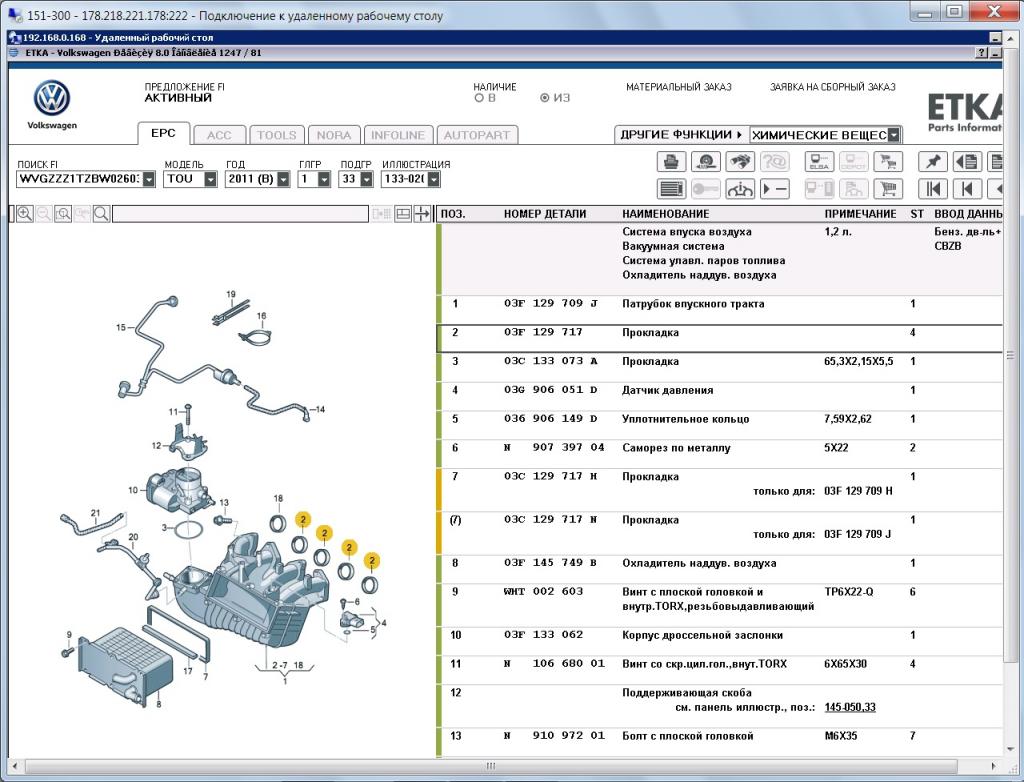This screenshot has width=1024, height=782.
Task: Switch to the TOOLS tab
Action: click(277, 135)
